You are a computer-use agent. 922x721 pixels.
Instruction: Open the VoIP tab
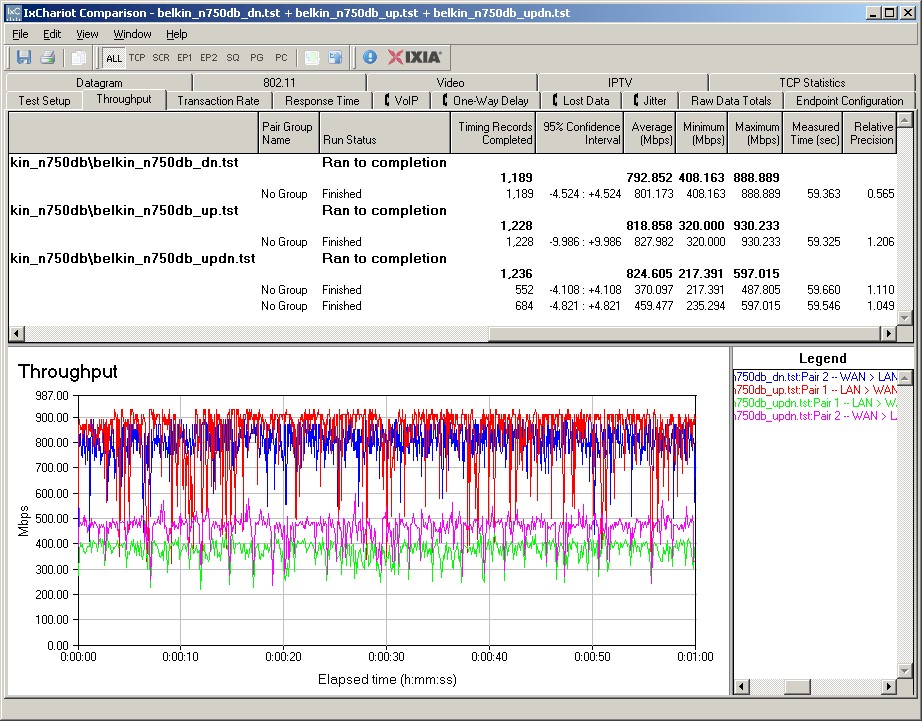coord(401,101)
